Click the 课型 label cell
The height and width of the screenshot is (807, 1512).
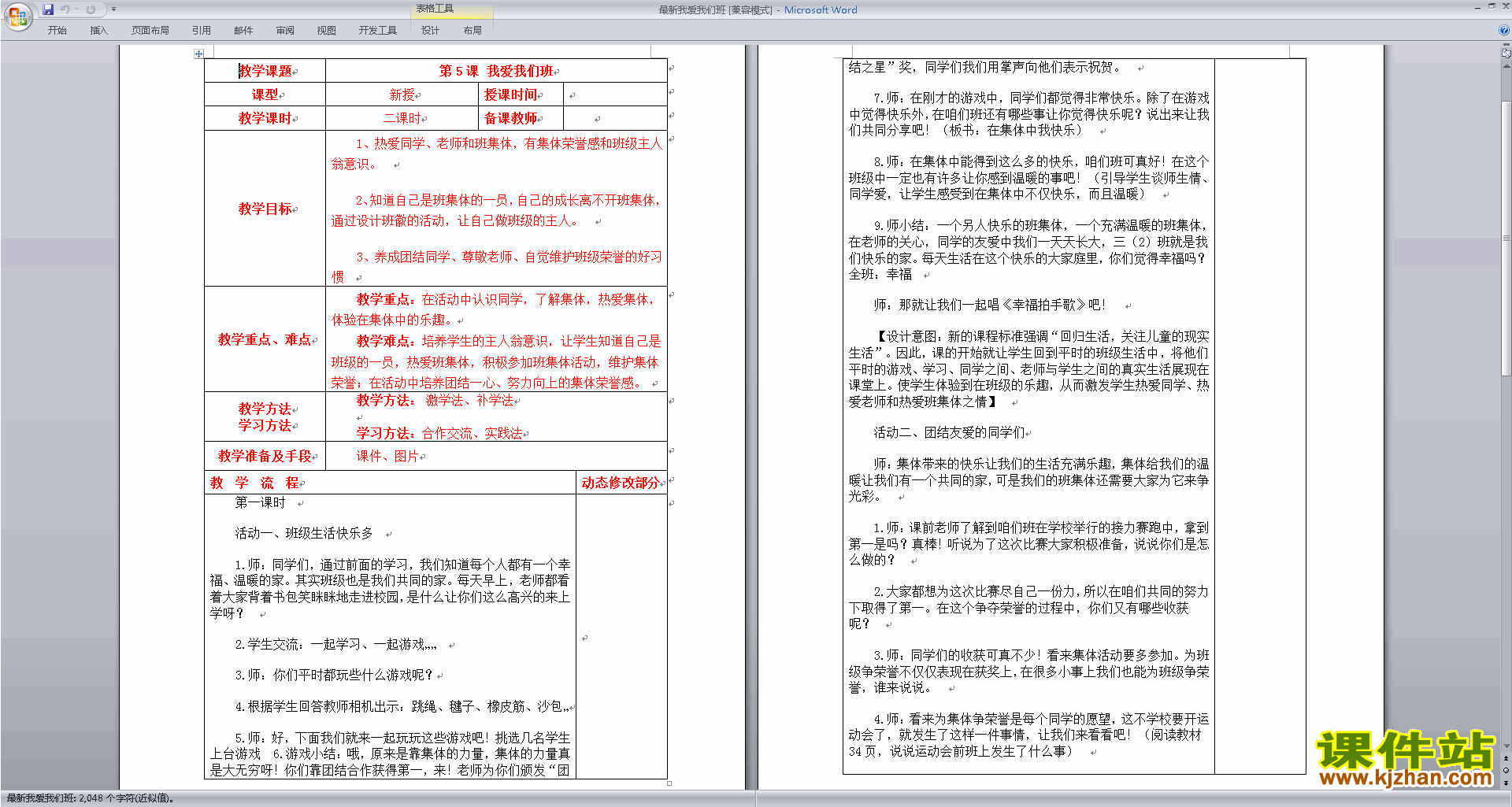[265, 94]
